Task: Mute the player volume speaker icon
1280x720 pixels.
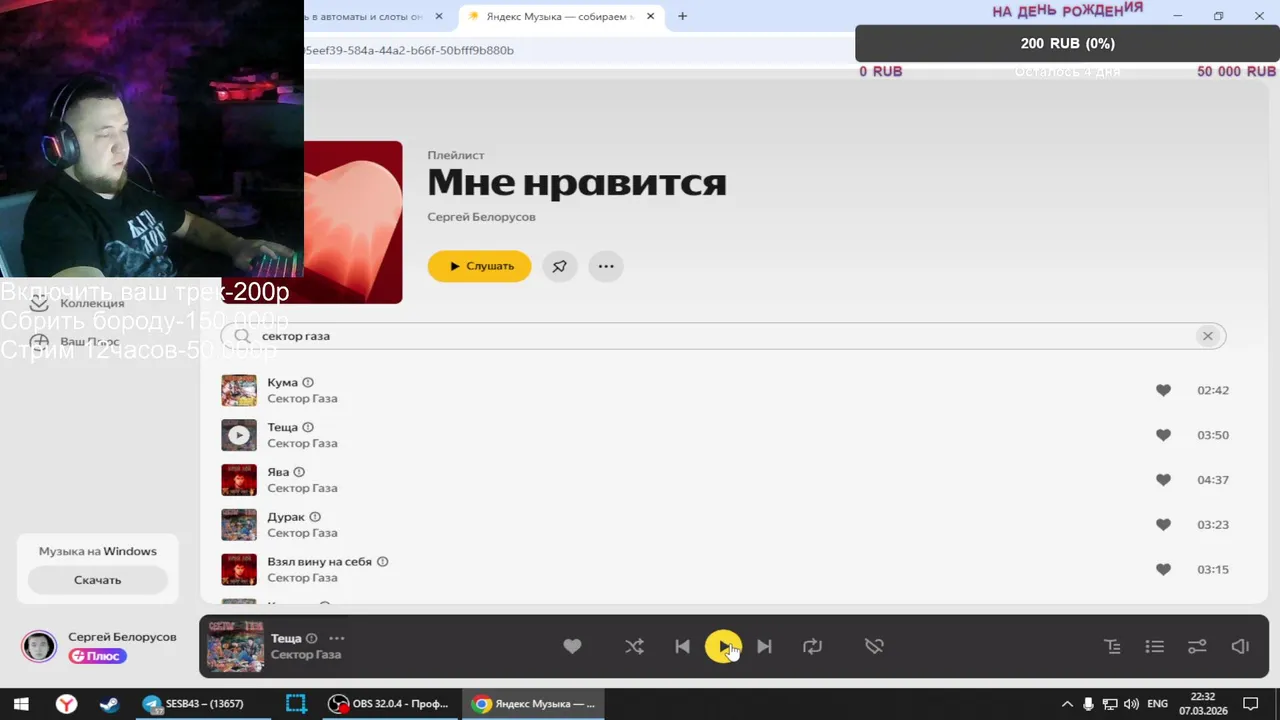Action: [x=1240, y=647]
